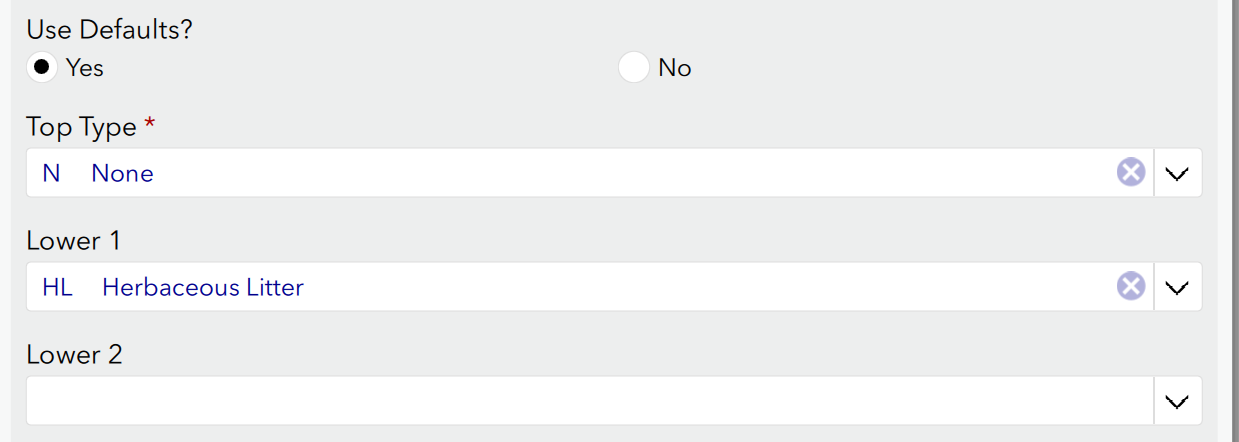Screen dimensions: 1239x442
Task: Click the N code in Top Type
Action: point(51,174)
